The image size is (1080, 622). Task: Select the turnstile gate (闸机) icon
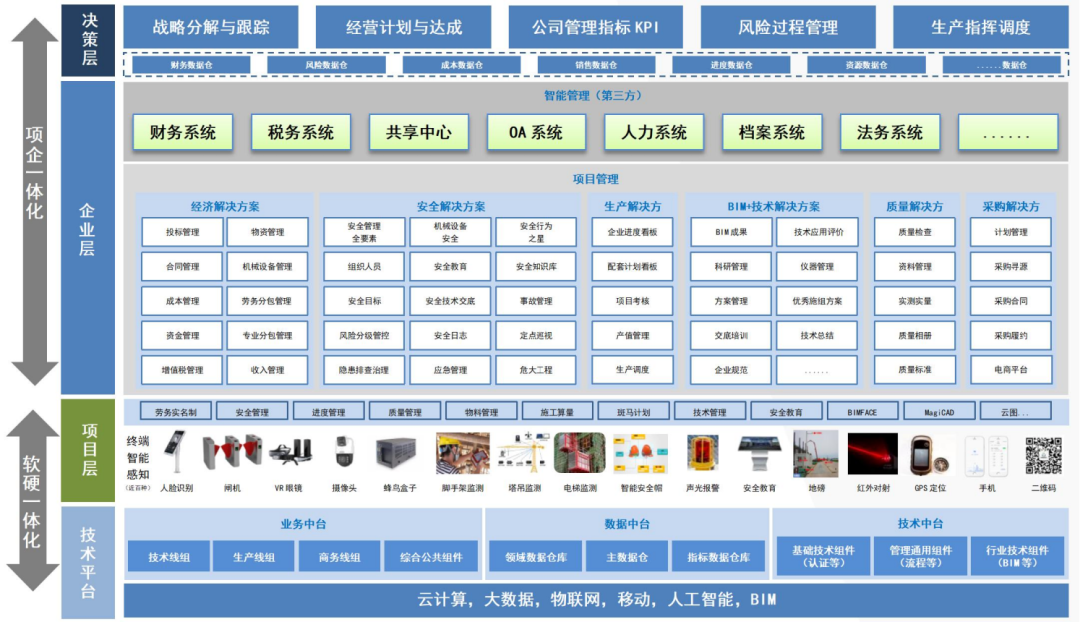tap(232, 453)
